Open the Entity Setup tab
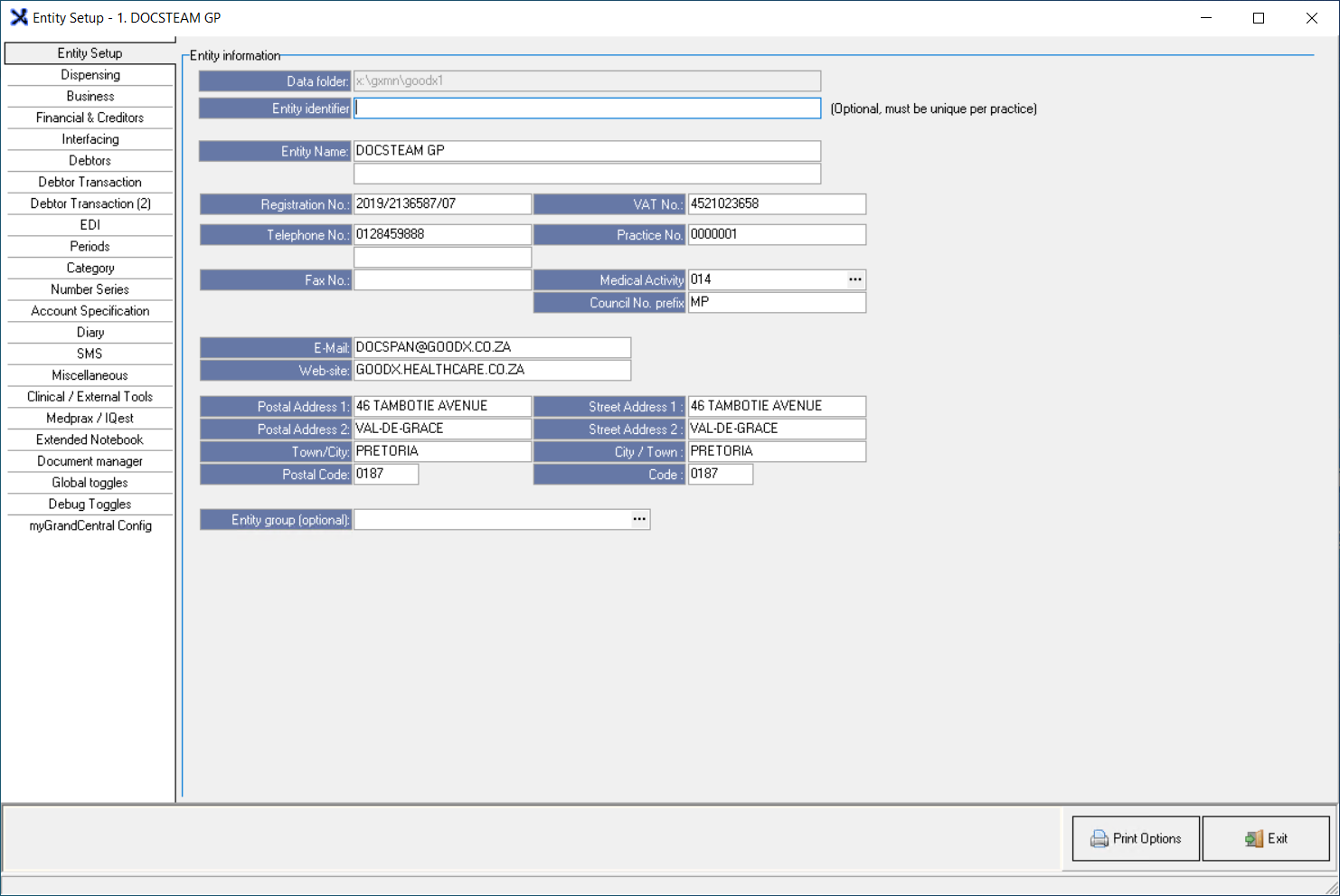The height and width of the screenshot is (896, 1340). (x=90, y=53)
